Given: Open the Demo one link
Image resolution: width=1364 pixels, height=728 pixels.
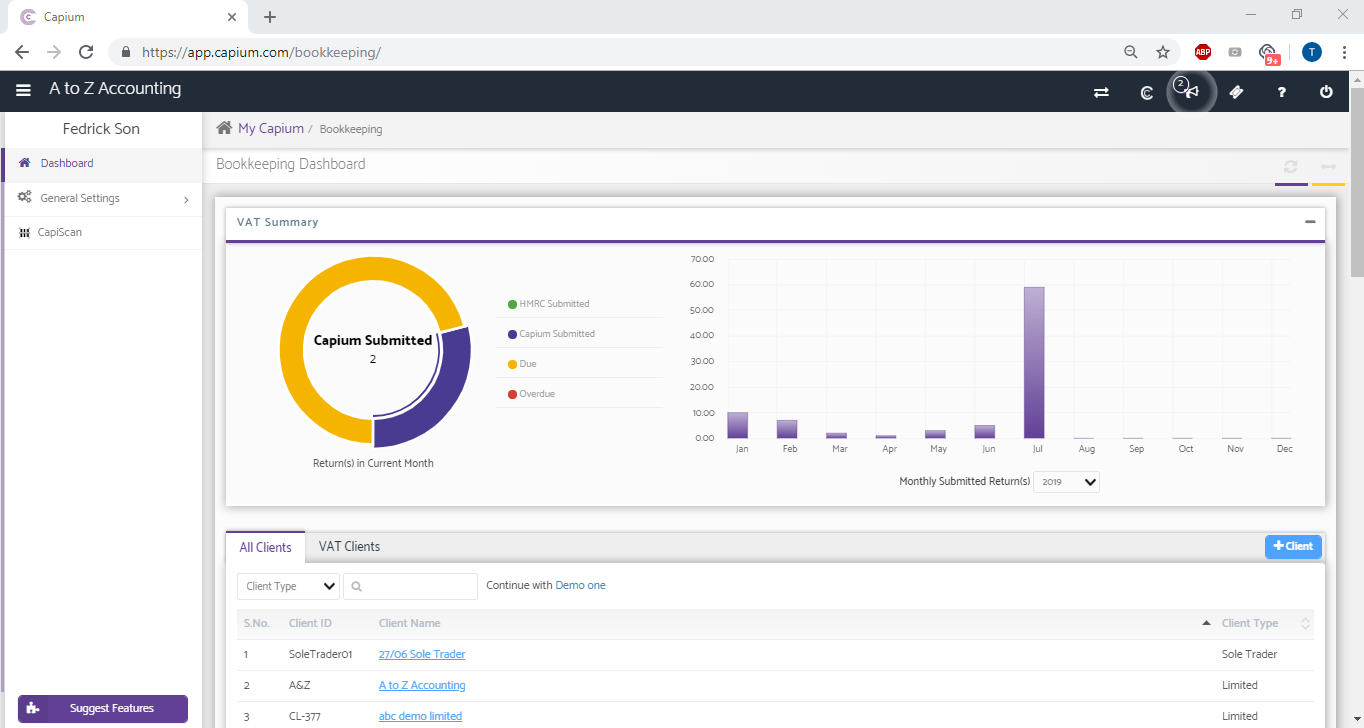Looking at the screenshot, I should [x=580, y=585].
